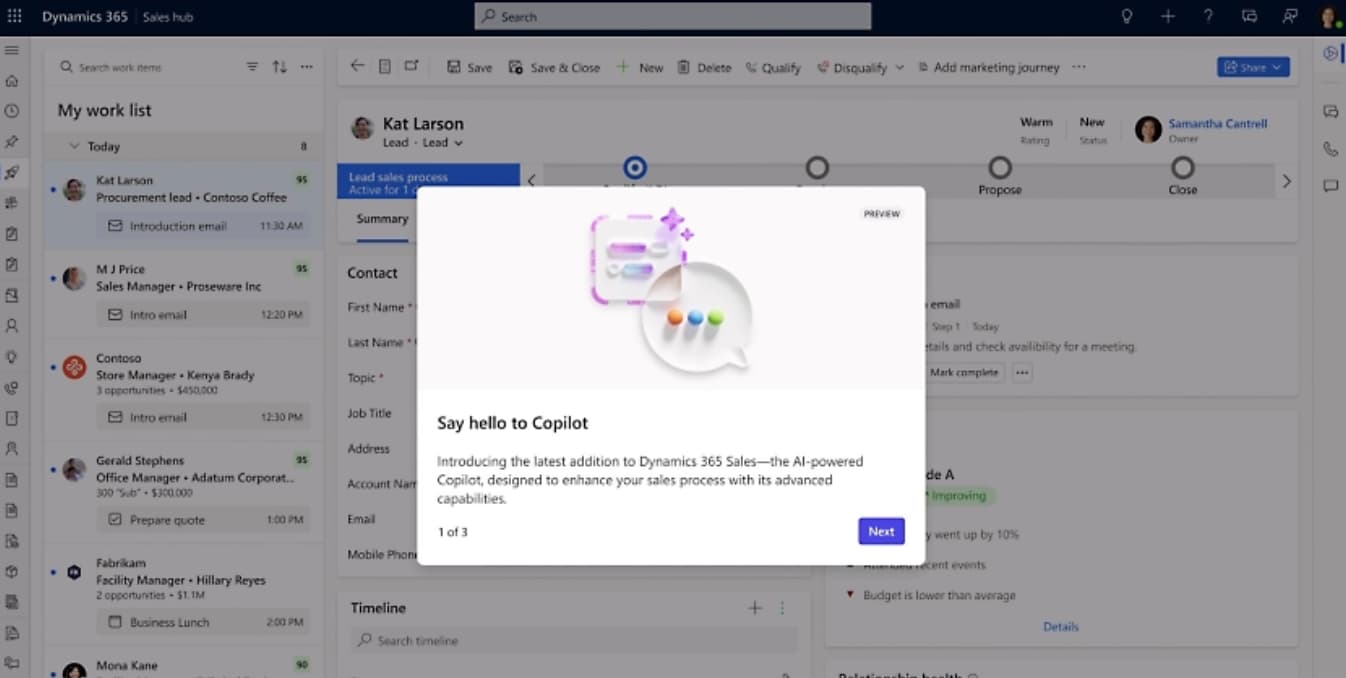Open the Copilot panel icon
This screenshot has height=678, width=1346.
(1330, 53)
